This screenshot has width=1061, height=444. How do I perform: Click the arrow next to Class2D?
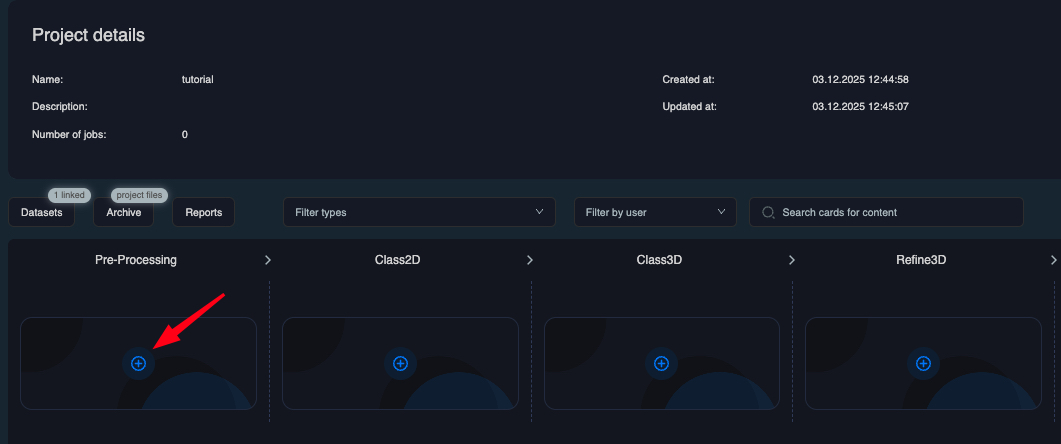[529, 260]
